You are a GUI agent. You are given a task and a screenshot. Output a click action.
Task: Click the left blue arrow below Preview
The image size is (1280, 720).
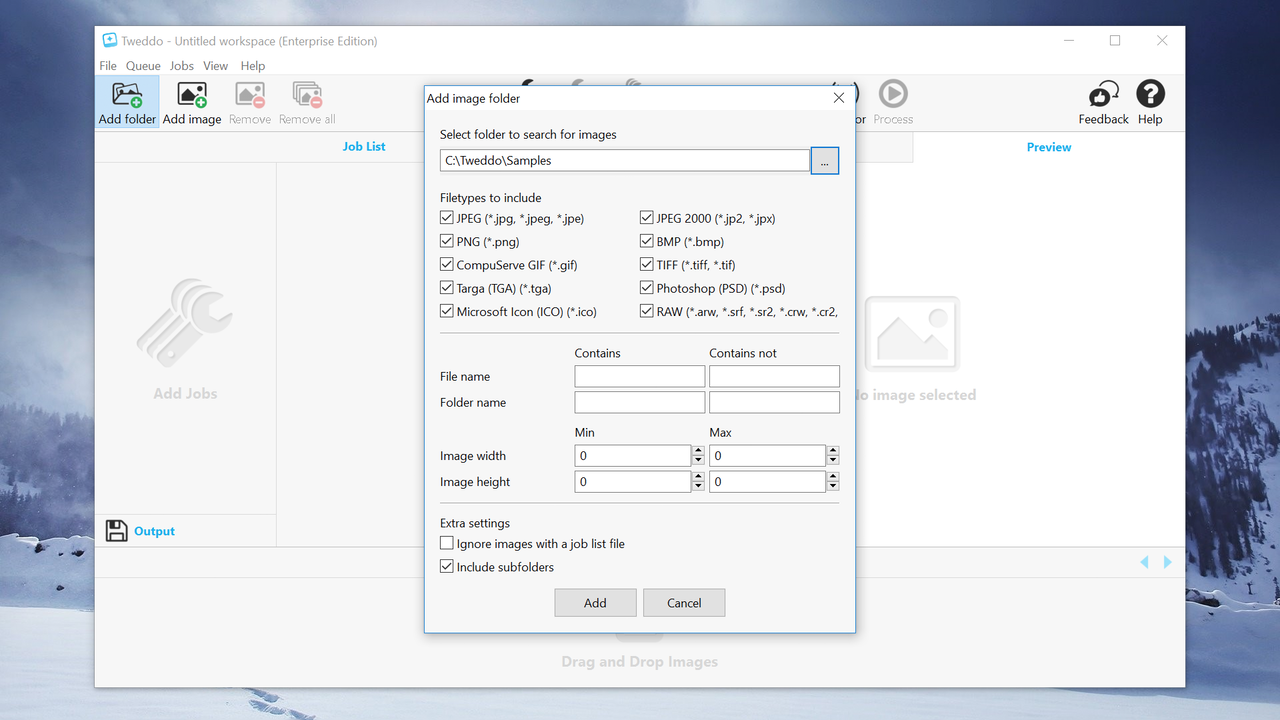1145,562
